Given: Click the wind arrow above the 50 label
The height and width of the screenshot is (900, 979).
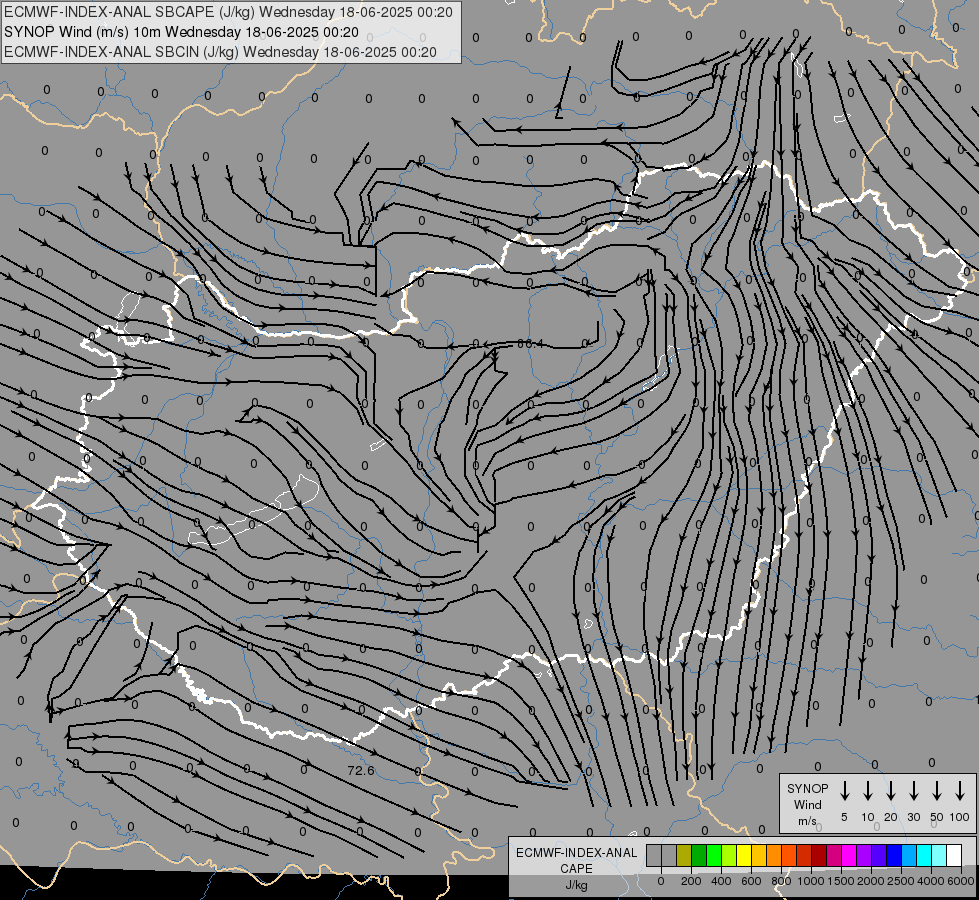Looking at the screenshot, I should pos(937,791).
